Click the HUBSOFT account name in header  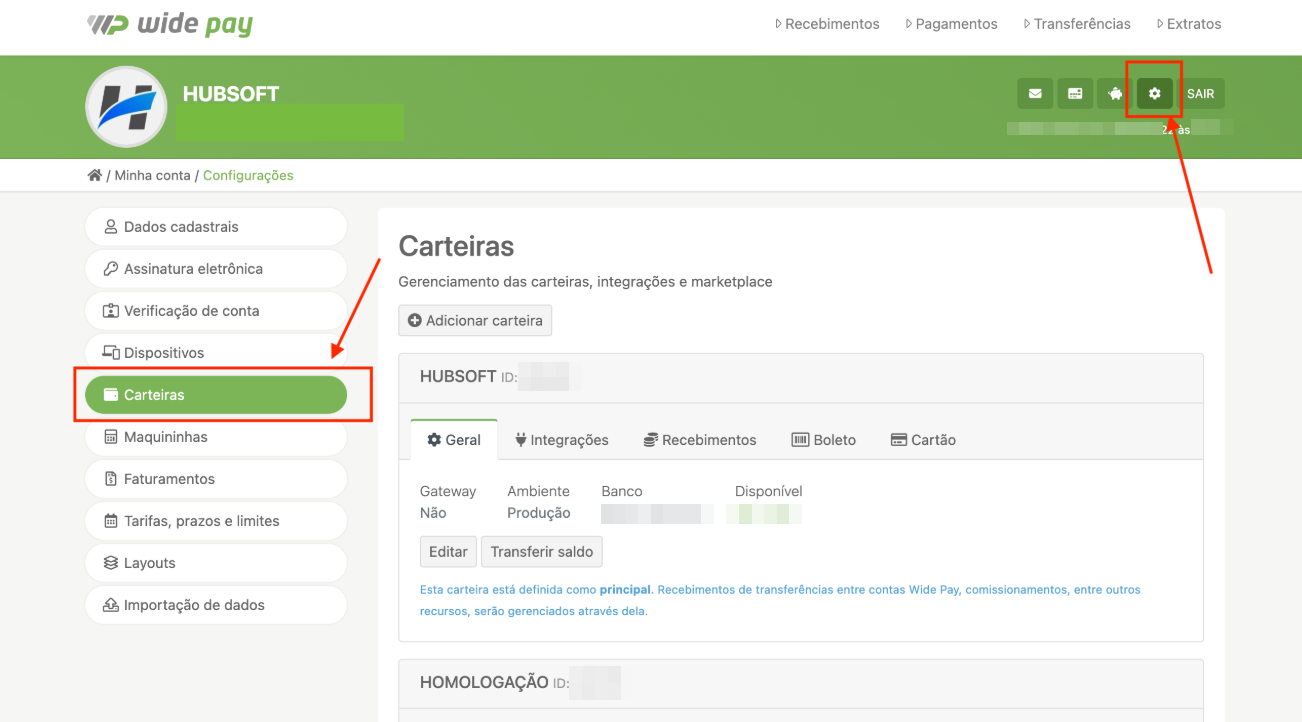click(231, 94)
